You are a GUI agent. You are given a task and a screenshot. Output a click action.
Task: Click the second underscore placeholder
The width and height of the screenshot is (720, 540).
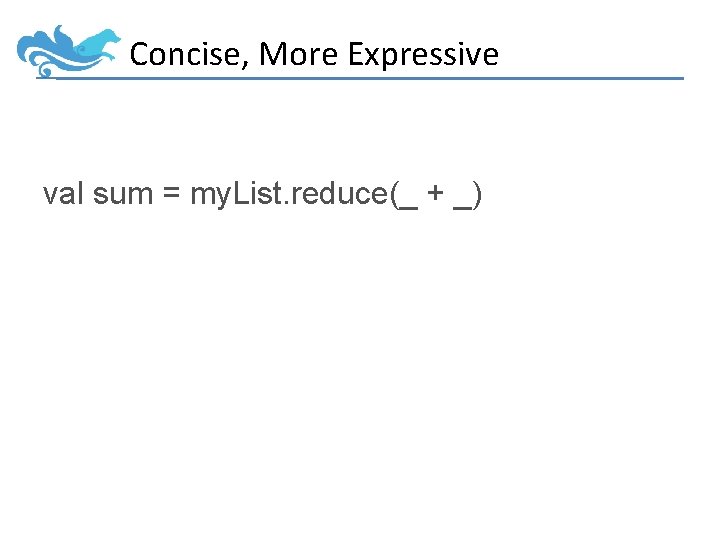pos(463,204)
